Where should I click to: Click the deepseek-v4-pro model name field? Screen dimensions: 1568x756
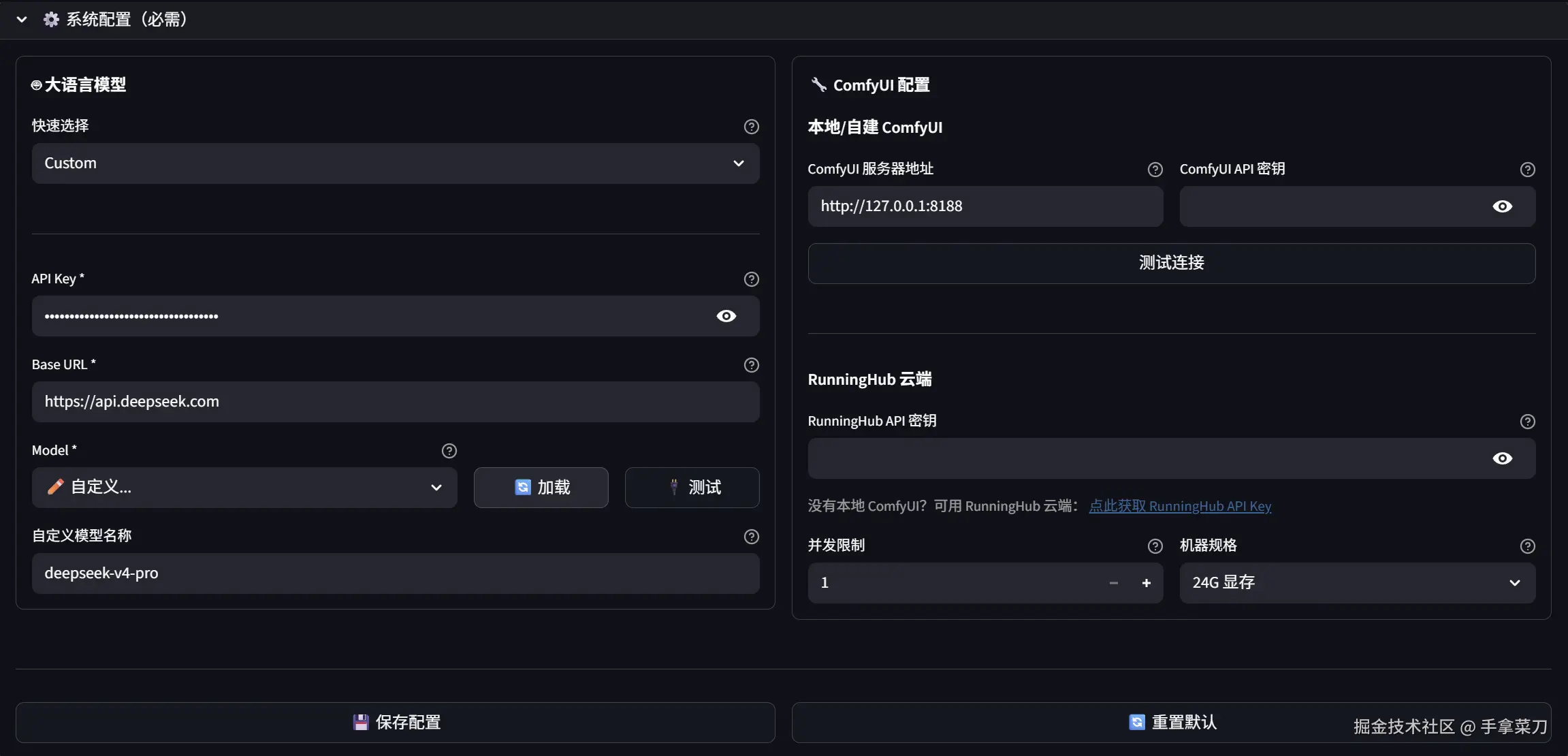[396, 573]
